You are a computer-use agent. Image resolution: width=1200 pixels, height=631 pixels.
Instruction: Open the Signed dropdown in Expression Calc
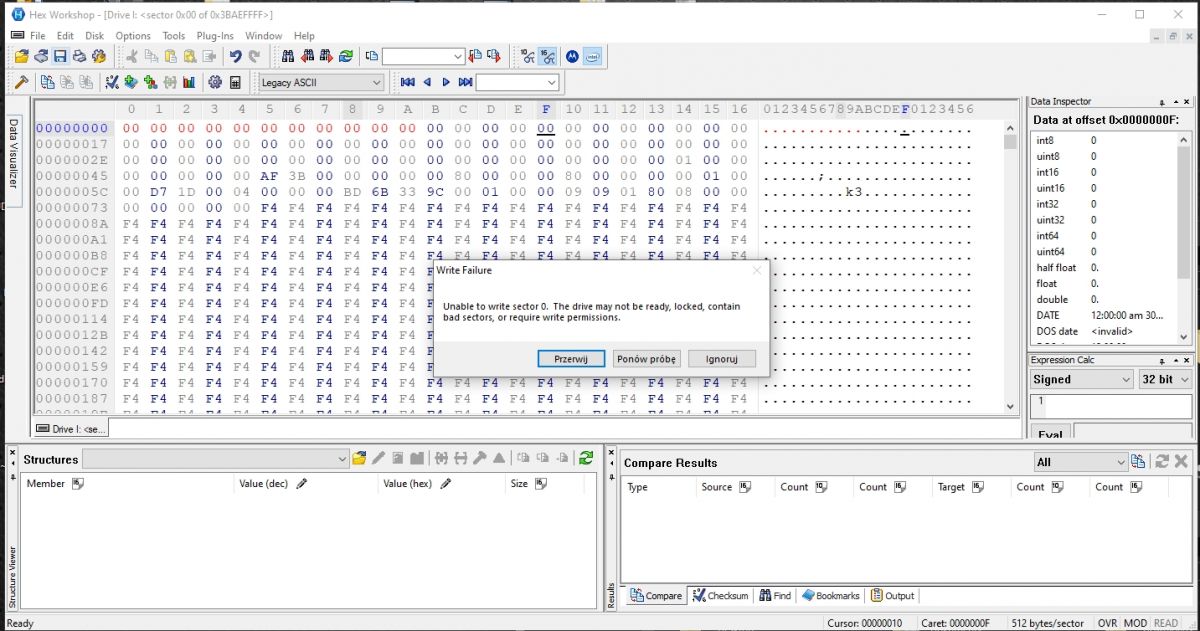pyautogui.click(x=1124, y=379)
